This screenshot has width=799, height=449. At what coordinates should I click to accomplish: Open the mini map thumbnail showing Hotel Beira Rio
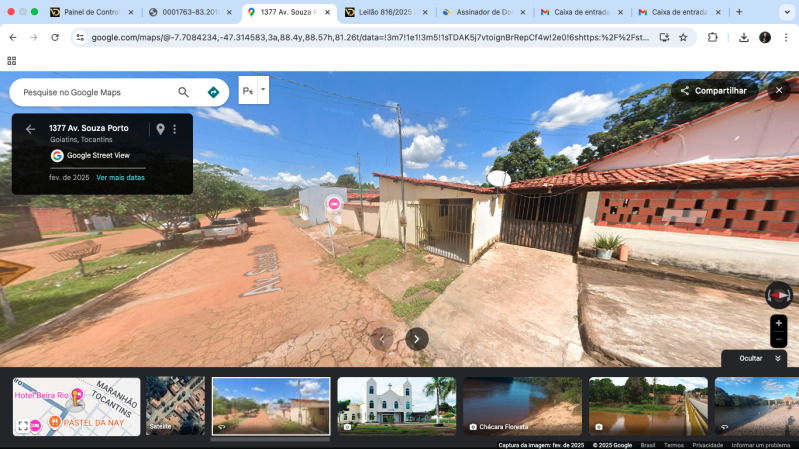click(76, 406)
